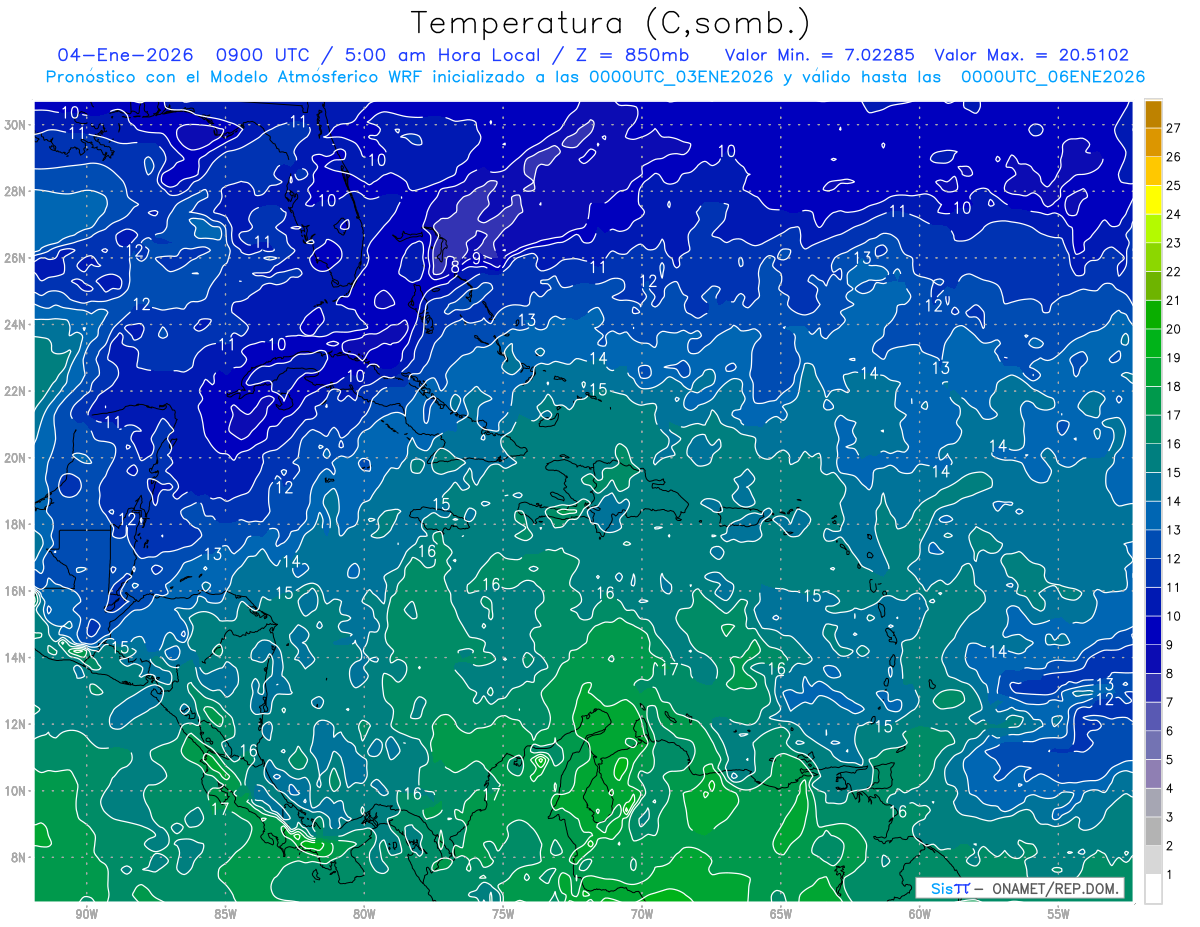Click the contour label '8' near the Bahamas

click(455, 266)
